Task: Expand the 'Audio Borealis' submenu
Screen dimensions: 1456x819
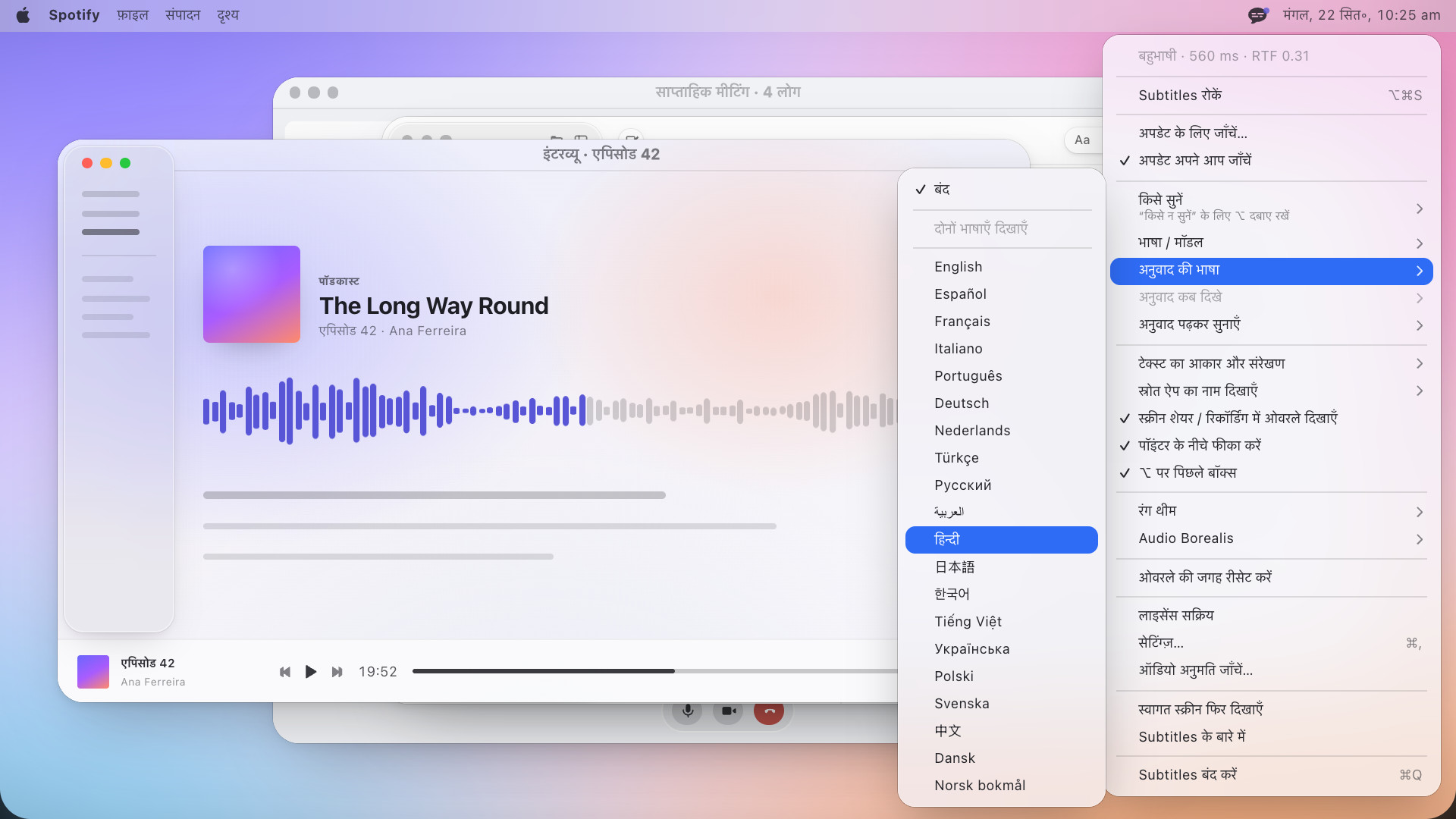Action: pos(1272,538)
